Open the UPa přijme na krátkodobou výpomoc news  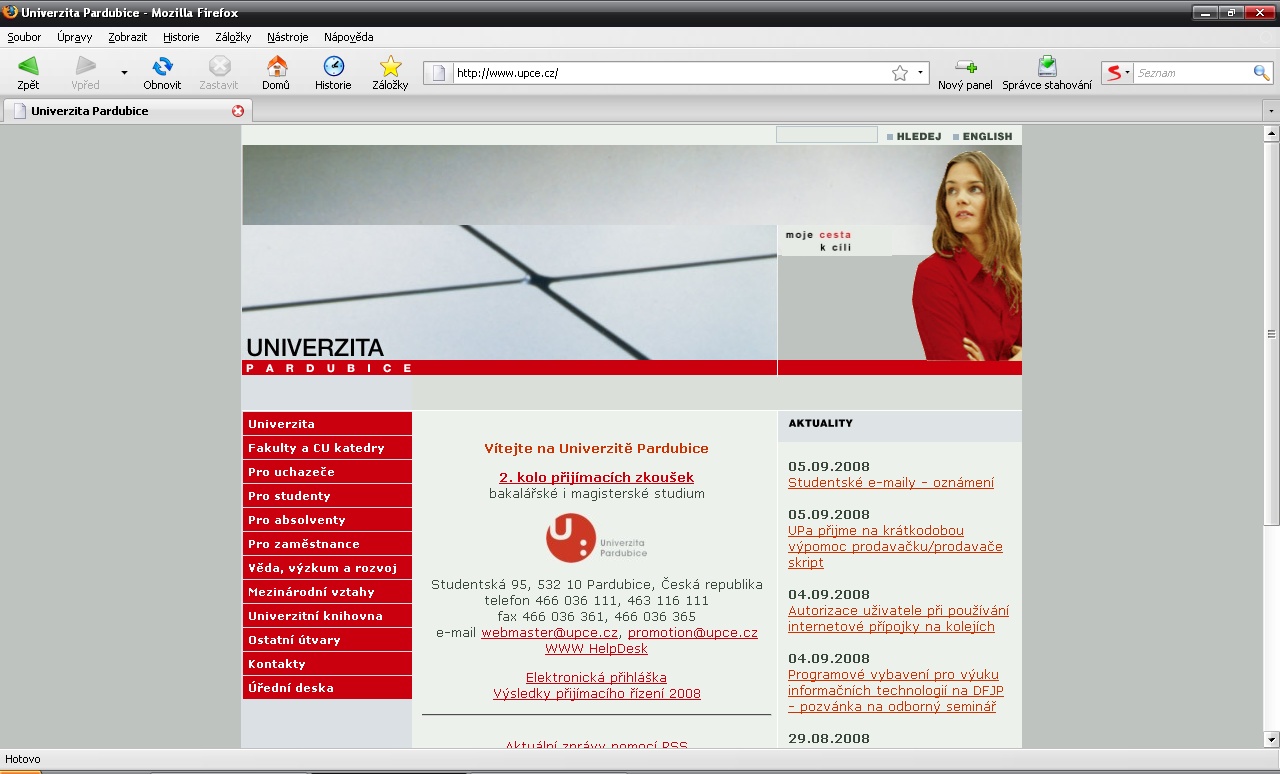pyautogui.click(x=895, y=547)
